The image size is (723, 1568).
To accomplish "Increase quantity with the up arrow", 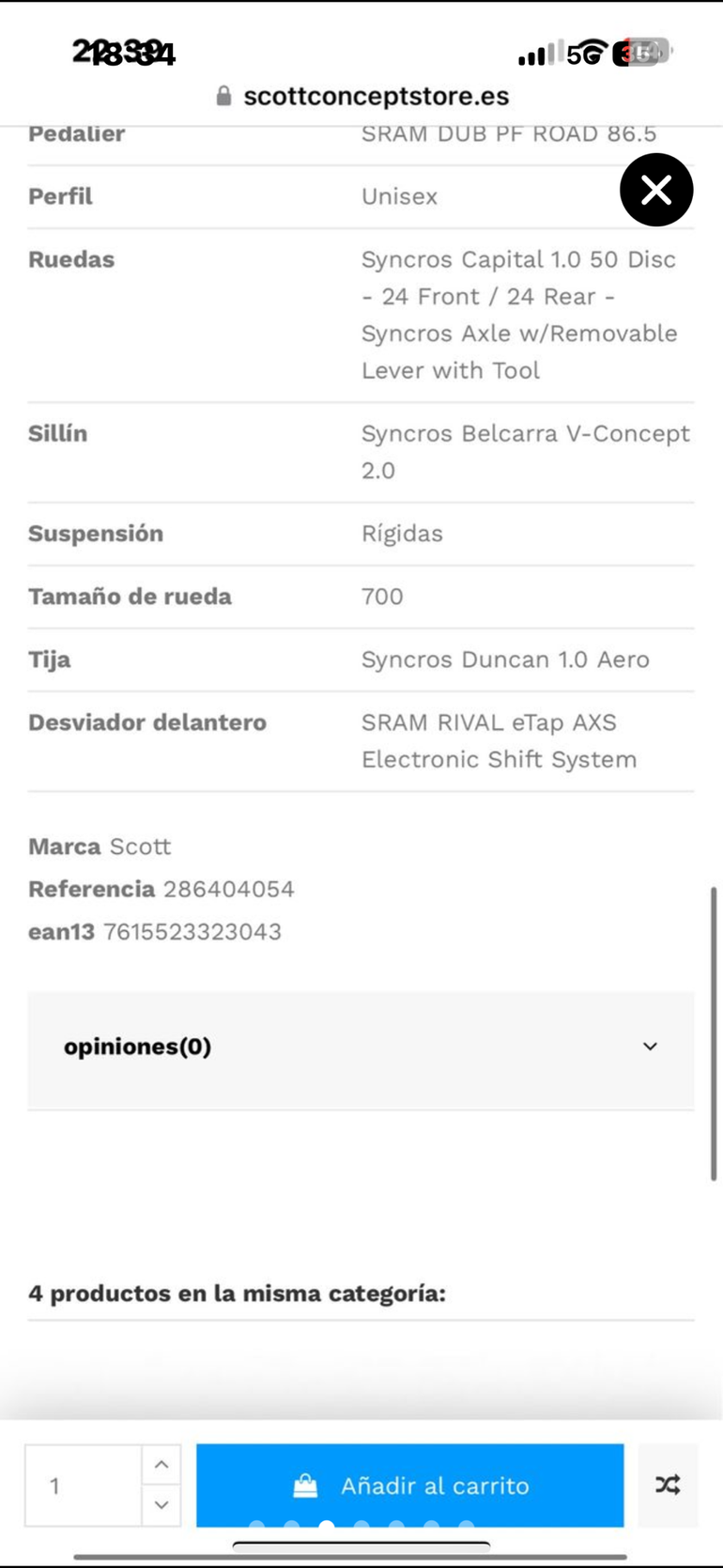I will 162,1465.
